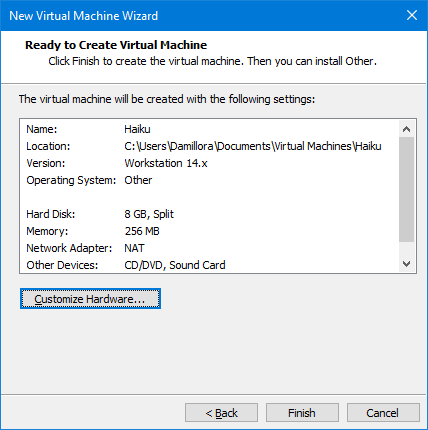Click the Other Devices CD/DVD Sound Card row
428x430 pixels.
(x=209, y=265)
